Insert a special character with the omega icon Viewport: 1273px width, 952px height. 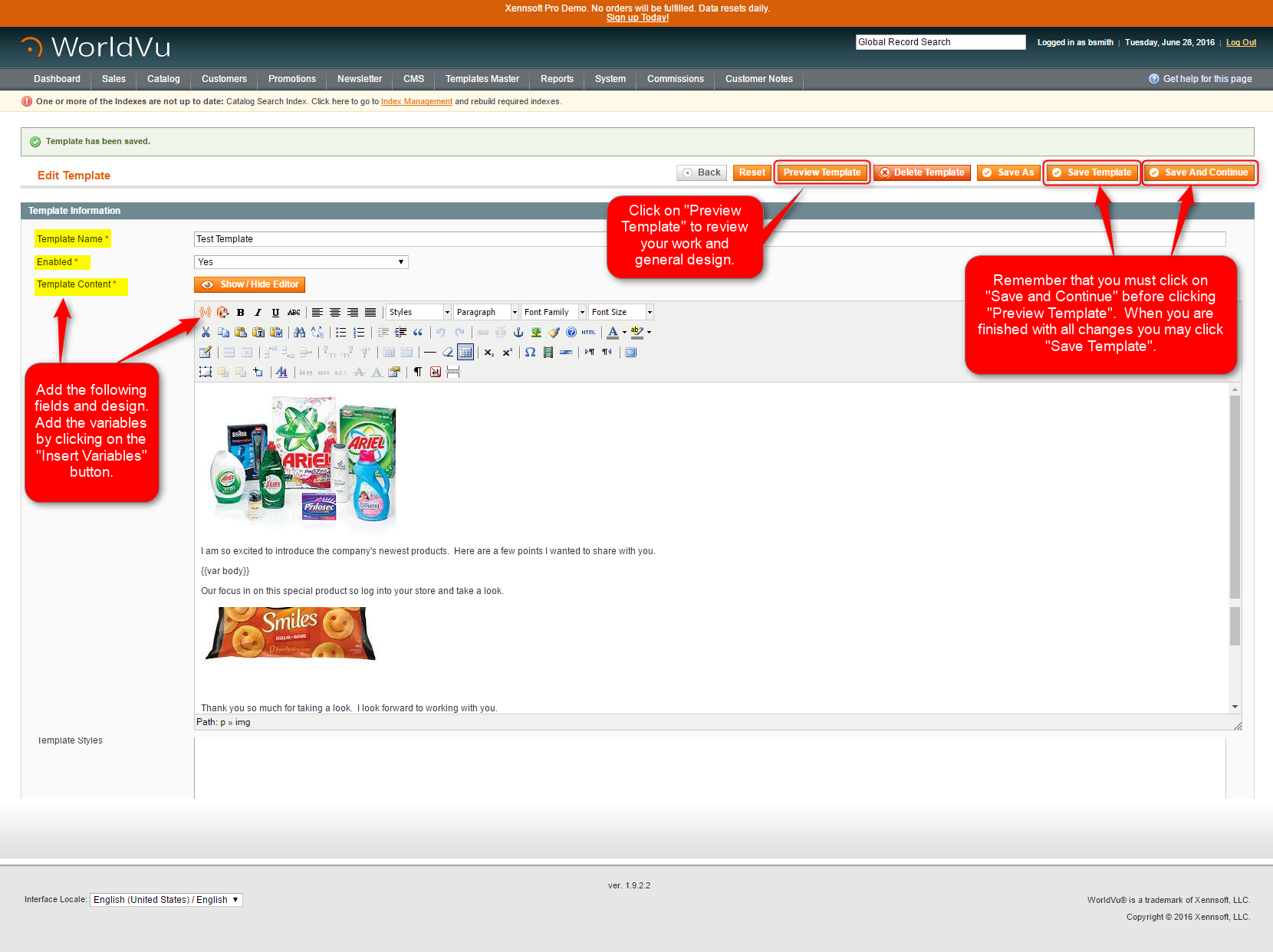coord(530,352)
